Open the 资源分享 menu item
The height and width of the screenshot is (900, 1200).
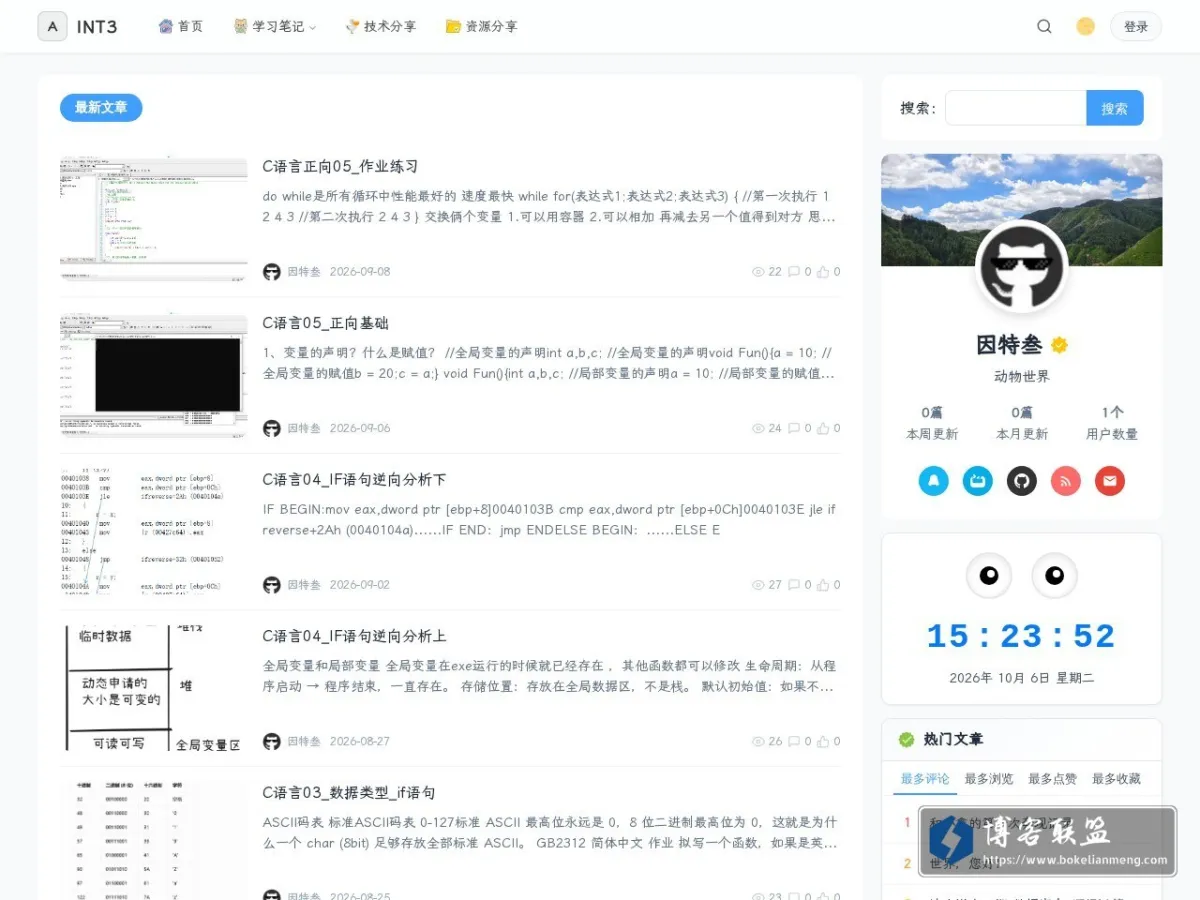(x=481, y=27)
